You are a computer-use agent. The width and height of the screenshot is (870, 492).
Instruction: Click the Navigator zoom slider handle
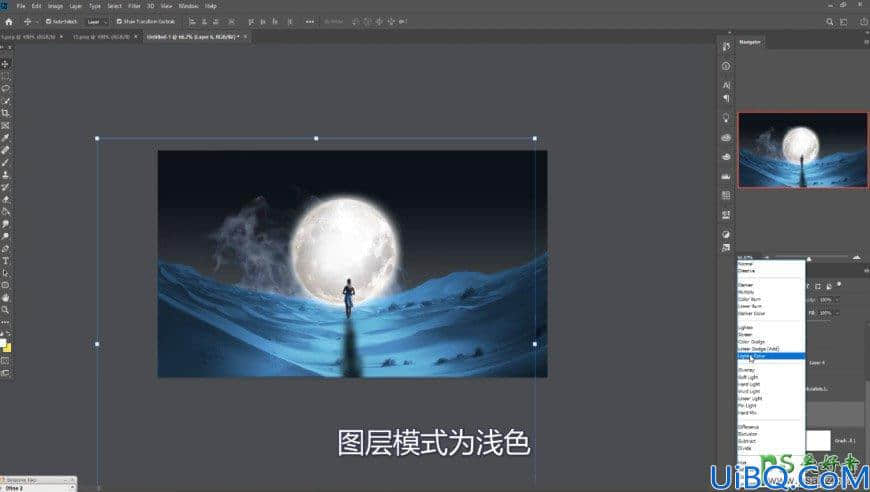809,258
